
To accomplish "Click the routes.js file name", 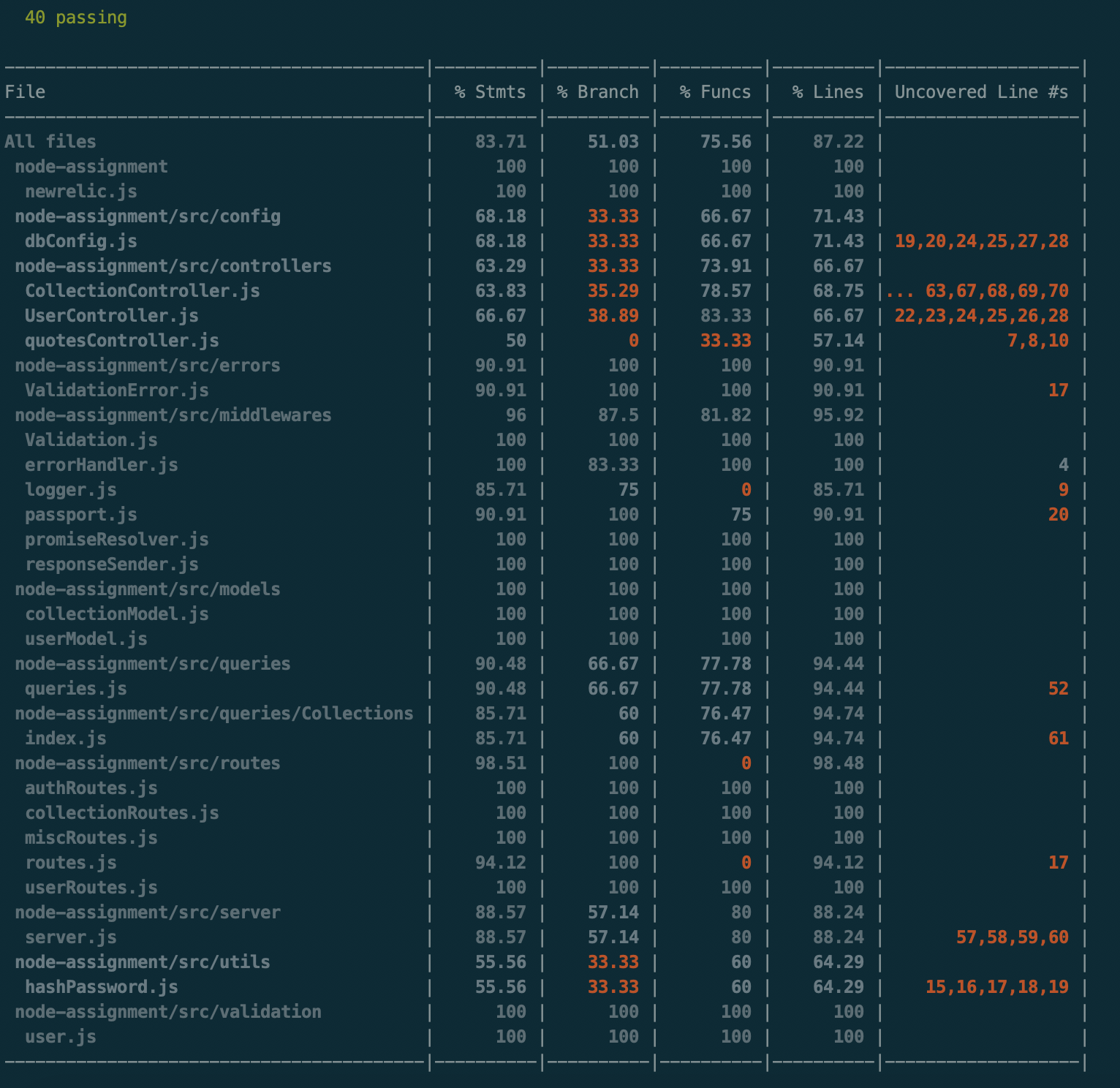I will (x=71, y=863).
